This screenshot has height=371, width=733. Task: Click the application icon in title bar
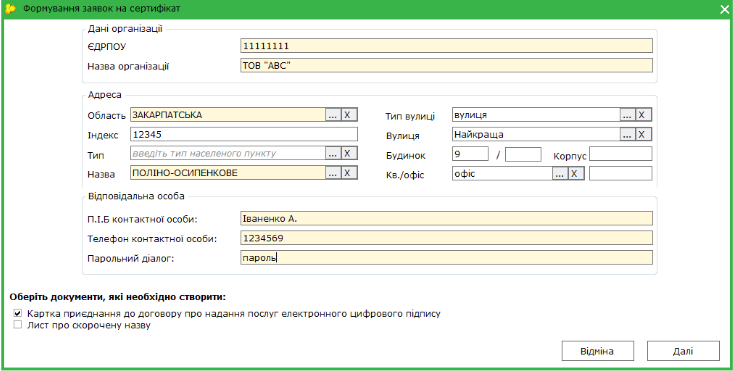10,8
